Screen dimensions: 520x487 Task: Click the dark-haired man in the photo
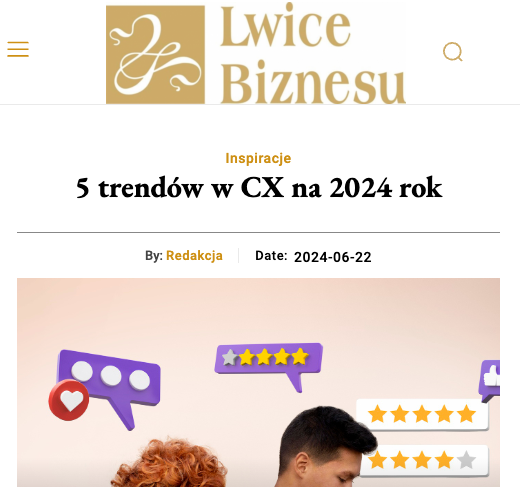(327, 447)
